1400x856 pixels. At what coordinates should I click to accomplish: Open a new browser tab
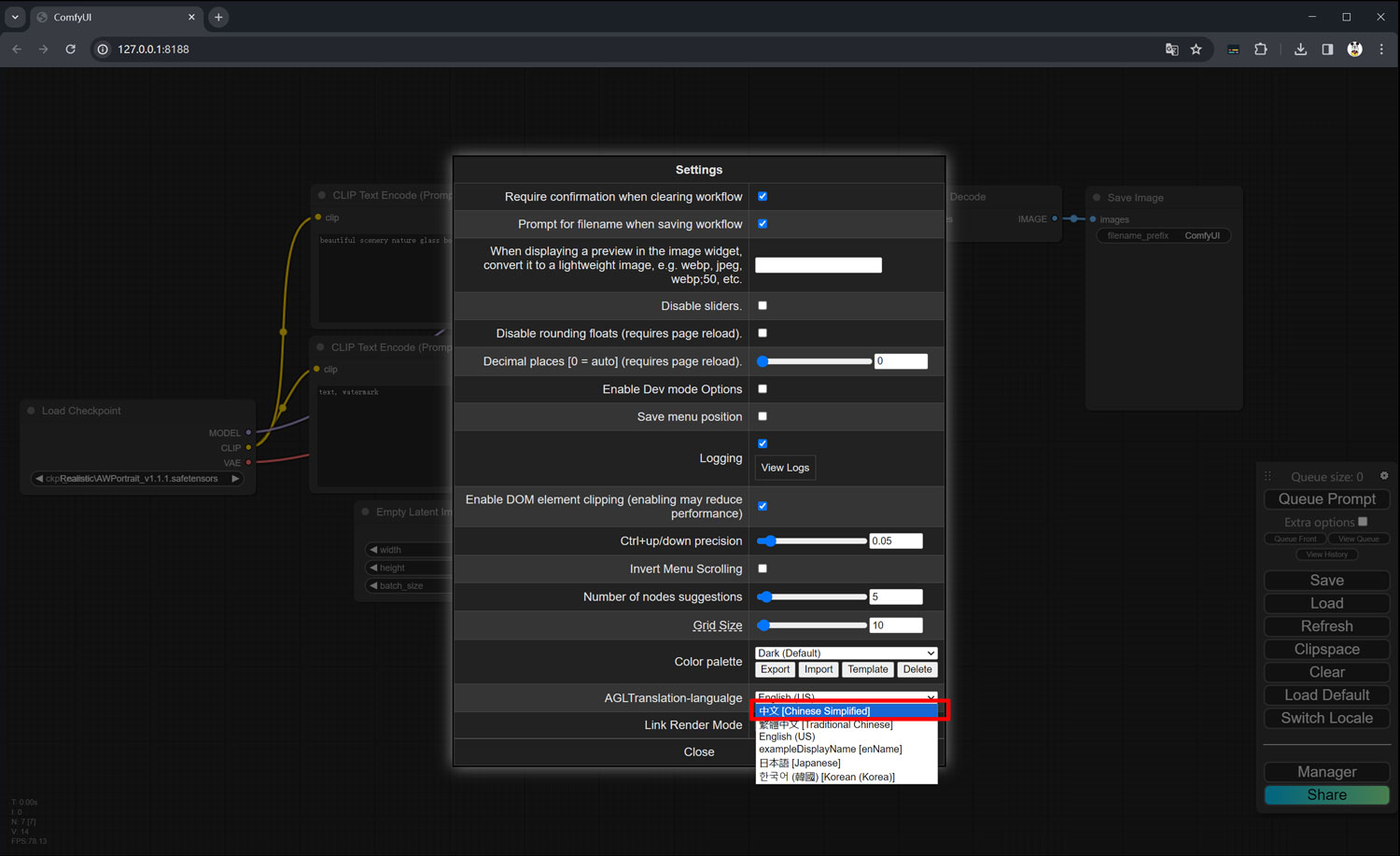tap(218, 17)
